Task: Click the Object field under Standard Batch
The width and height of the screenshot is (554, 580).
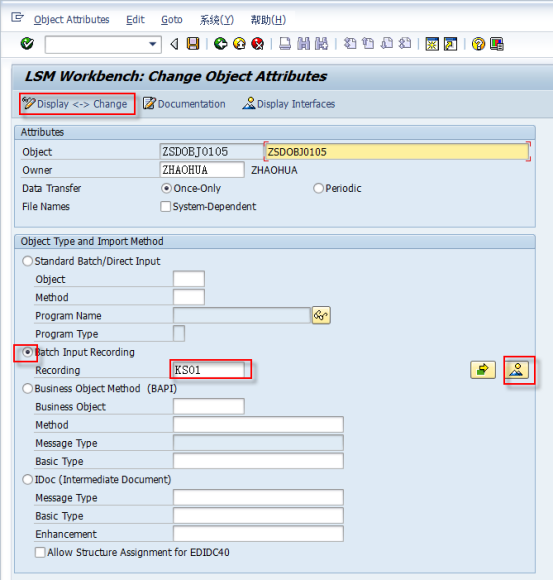Action: coord(189,279)
